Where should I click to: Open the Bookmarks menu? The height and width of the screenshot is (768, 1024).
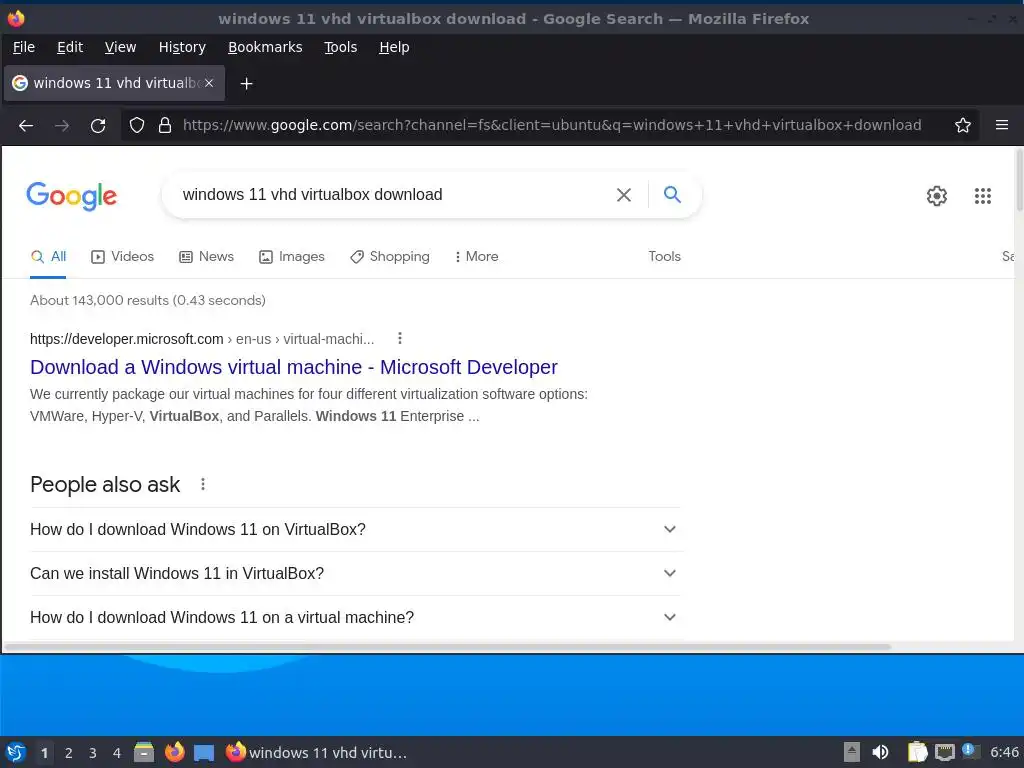click(x=265, y=47)
